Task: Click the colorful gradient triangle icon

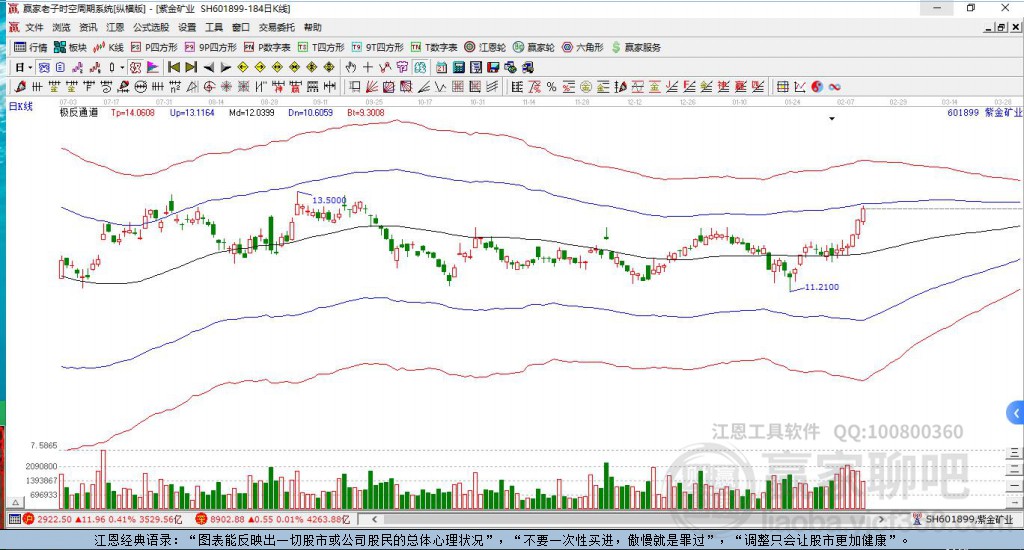Action: point(152,67)
